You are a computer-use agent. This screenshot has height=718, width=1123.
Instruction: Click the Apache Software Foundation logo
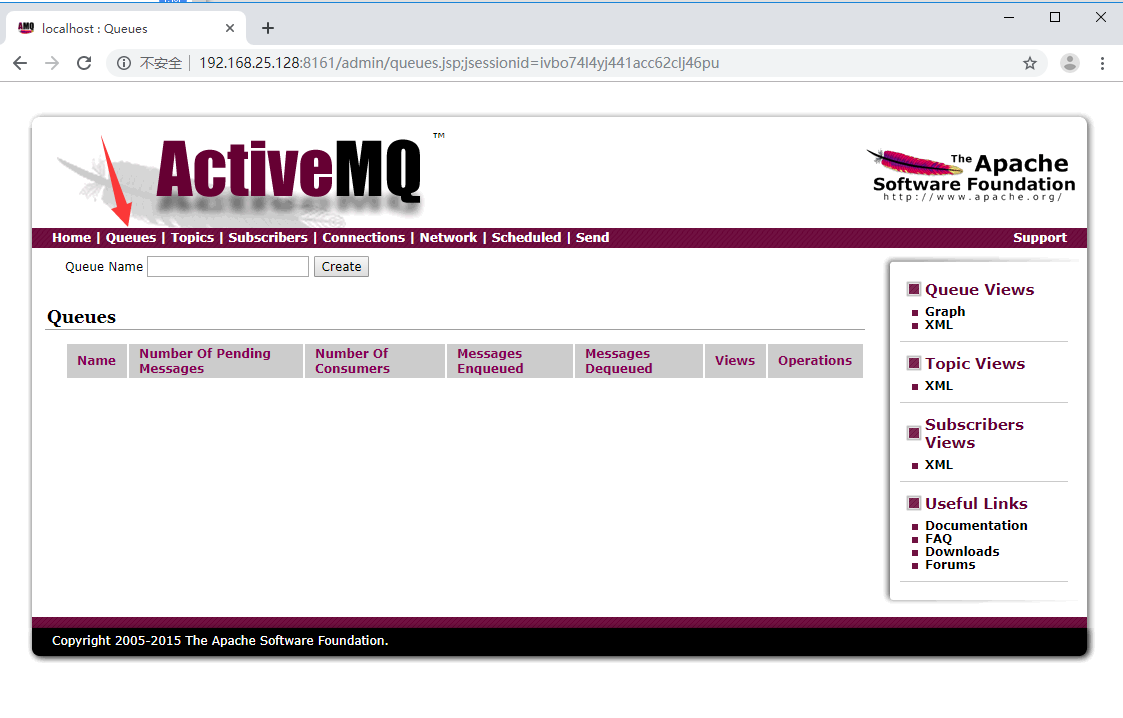point(971,175)
